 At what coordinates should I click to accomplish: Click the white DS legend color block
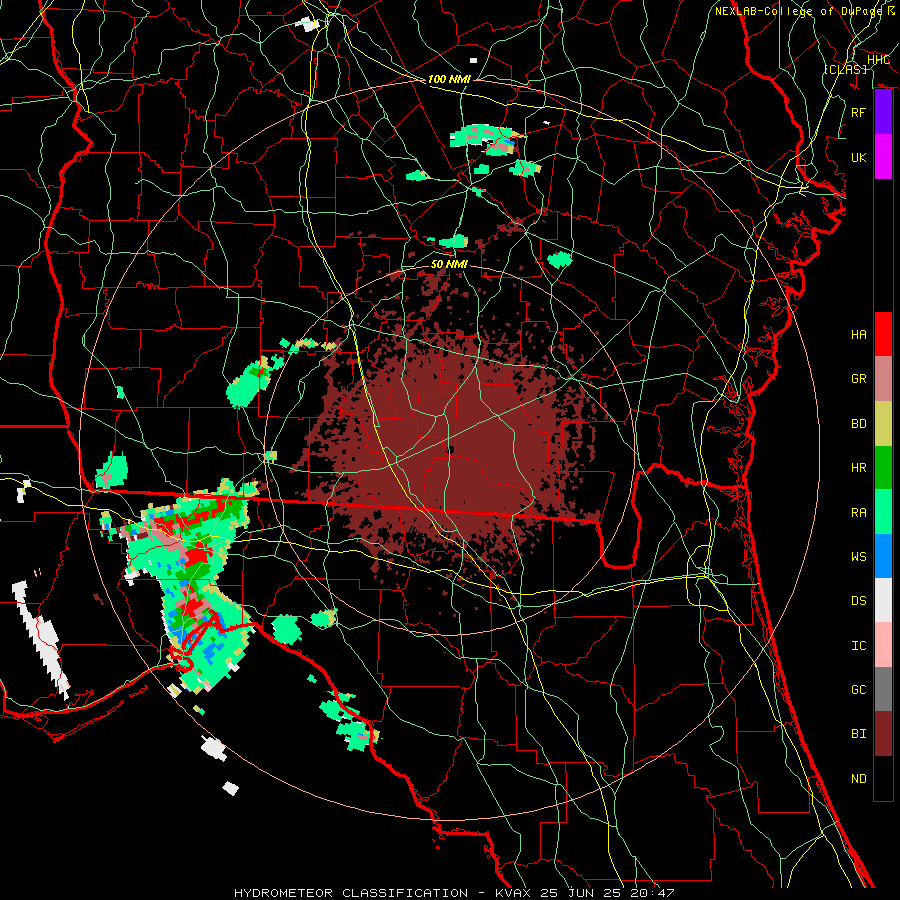(883, 600)
